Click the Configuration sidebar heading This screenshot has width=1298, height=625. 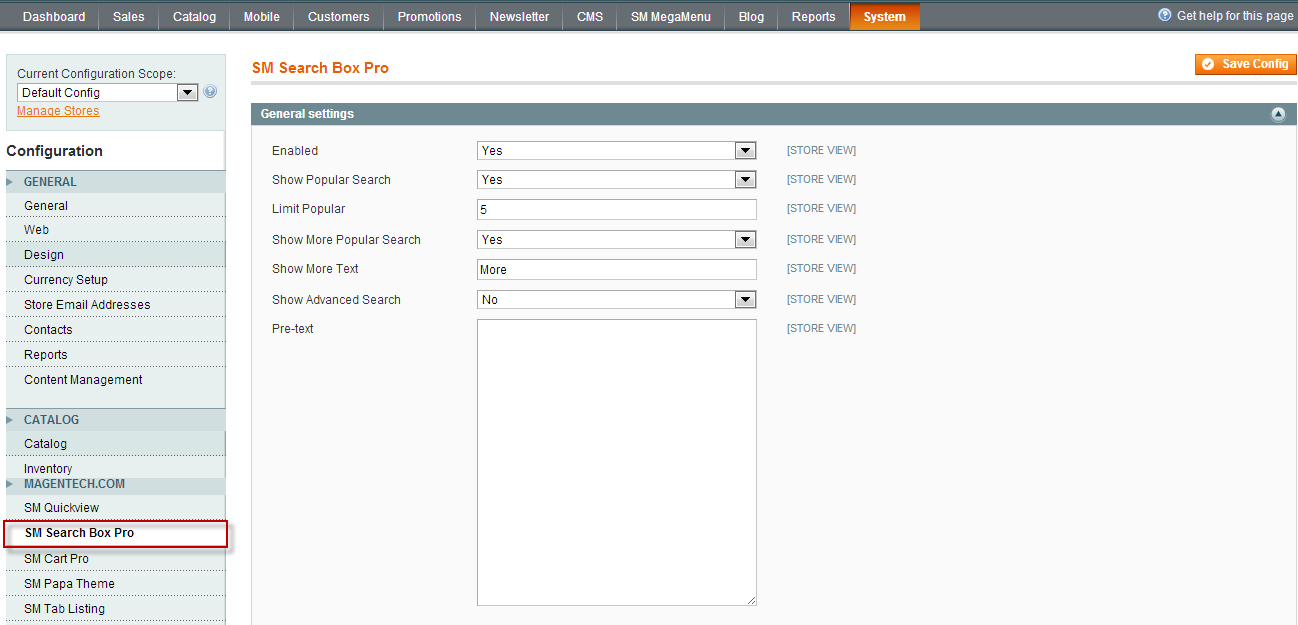pos(55,151)
